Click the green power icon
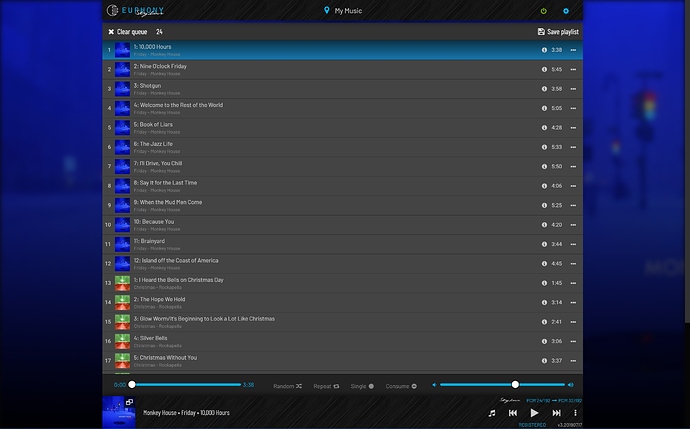This screenshot has width=690, height=429. (543, 11)
